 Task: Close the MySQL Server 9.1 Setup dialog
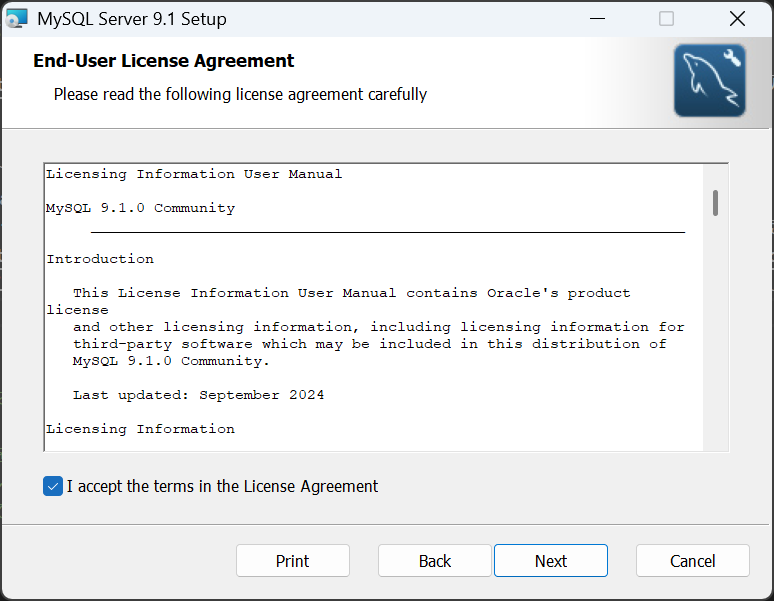pyautogui.click(x=737, y=18)
